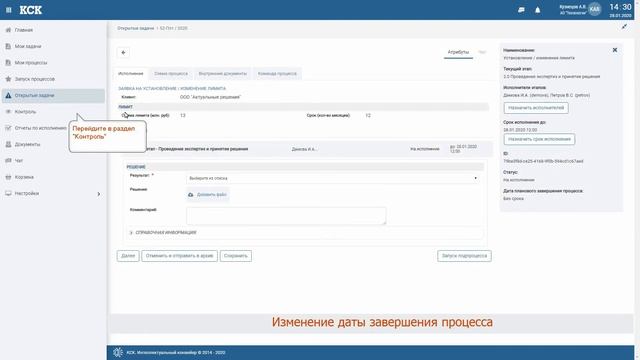This screenshot has height=360, width=640.
Task: Click the document icon next to Мои процессы
Action: (x=8, y=62)
